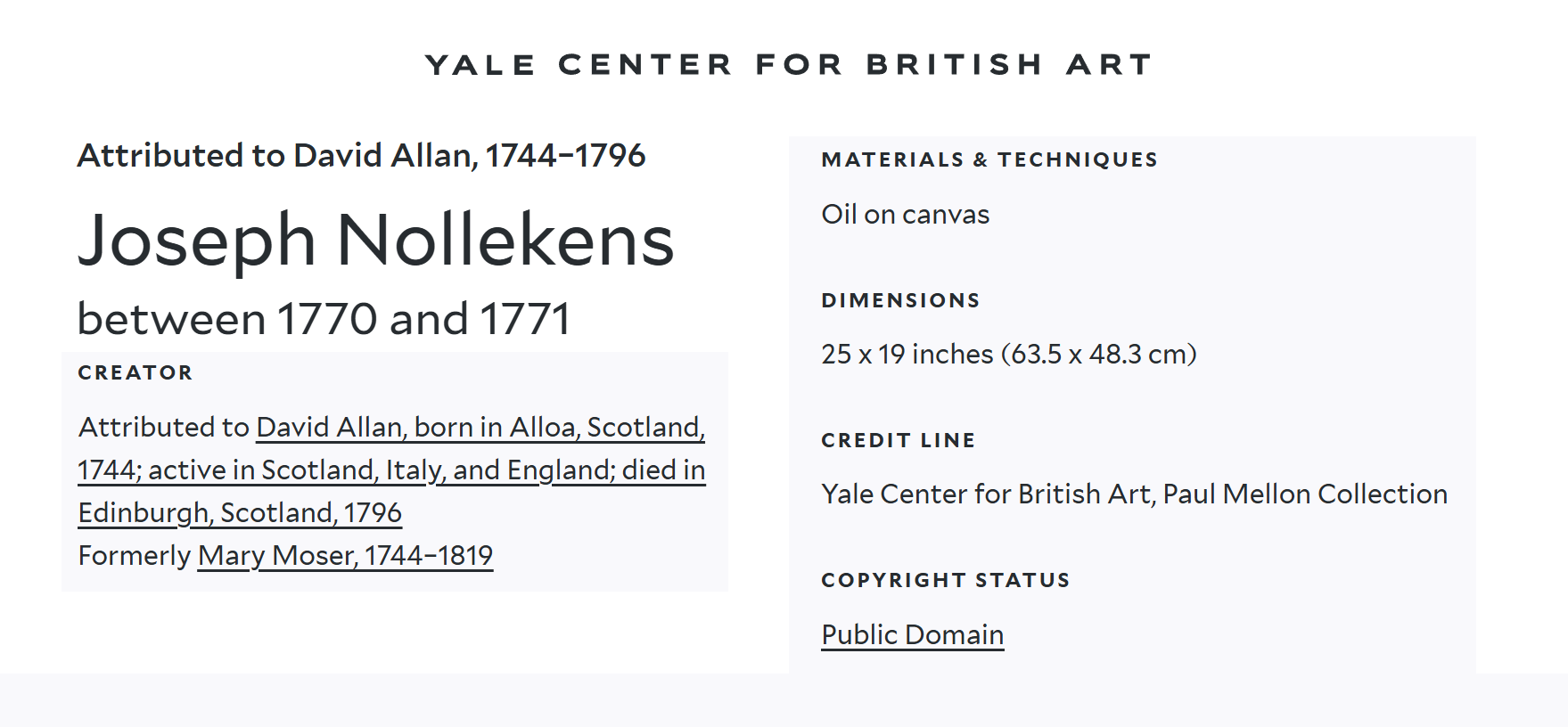Screen dimensions: 1568x727
Task: Click the Yale Center for British Art header logo
Action: (x=788, y=65)
